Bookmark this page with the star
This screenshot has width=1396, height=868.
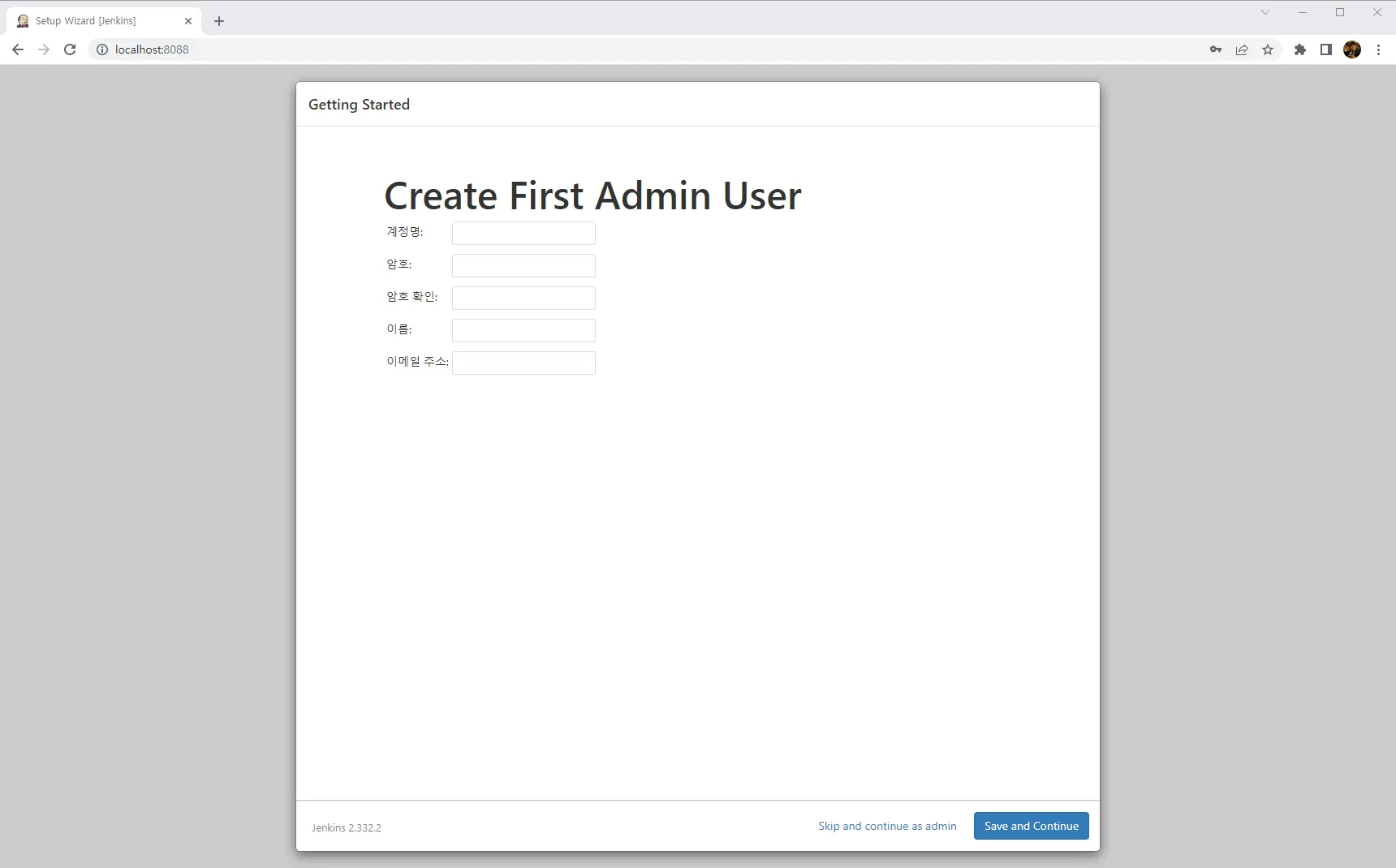coord(1268,49)
